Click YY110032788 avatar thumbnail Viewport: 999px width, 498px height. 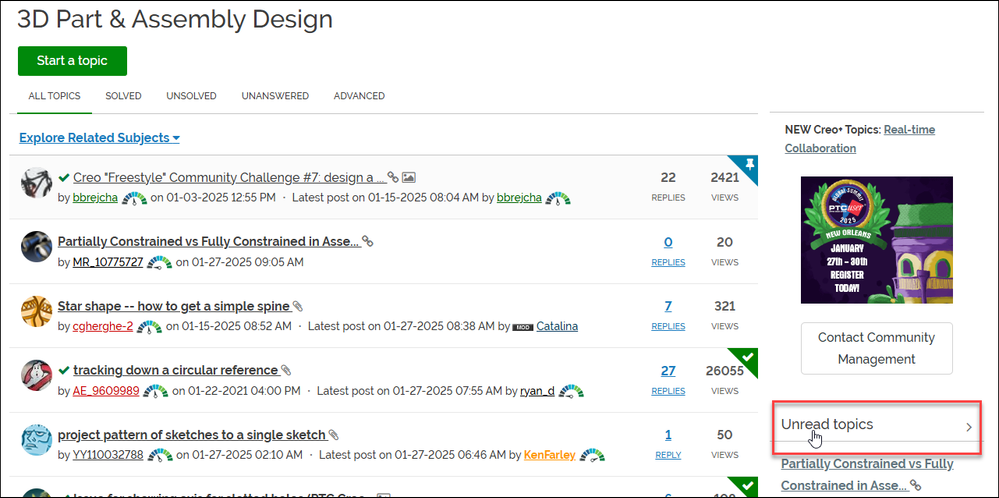(x=36, y=440)
